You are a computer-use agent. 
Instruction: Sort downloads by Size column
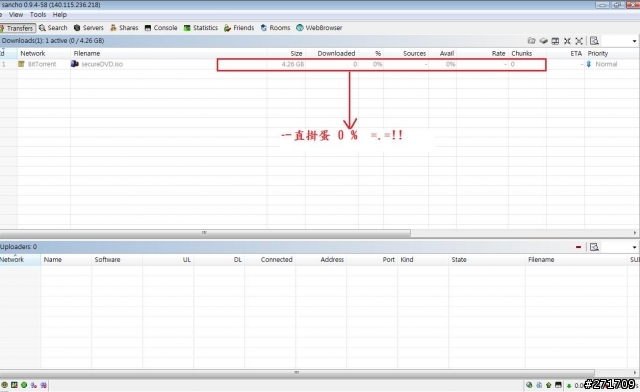pyautogui.click(x=286, y=53)
